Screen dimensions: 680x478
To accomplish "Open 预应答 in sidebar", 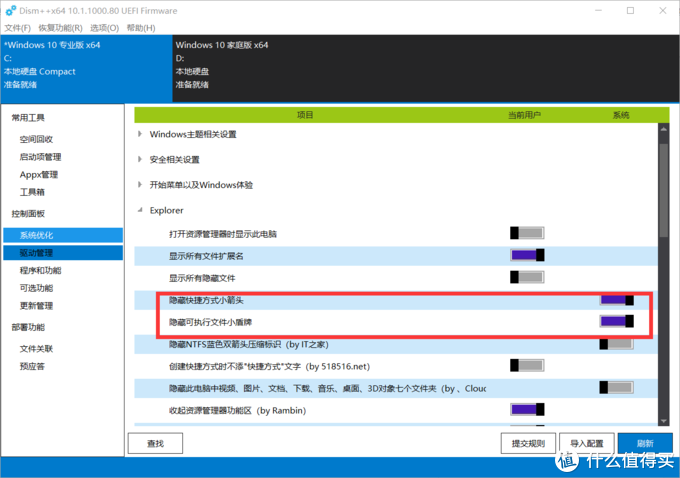I will point(32,367).
